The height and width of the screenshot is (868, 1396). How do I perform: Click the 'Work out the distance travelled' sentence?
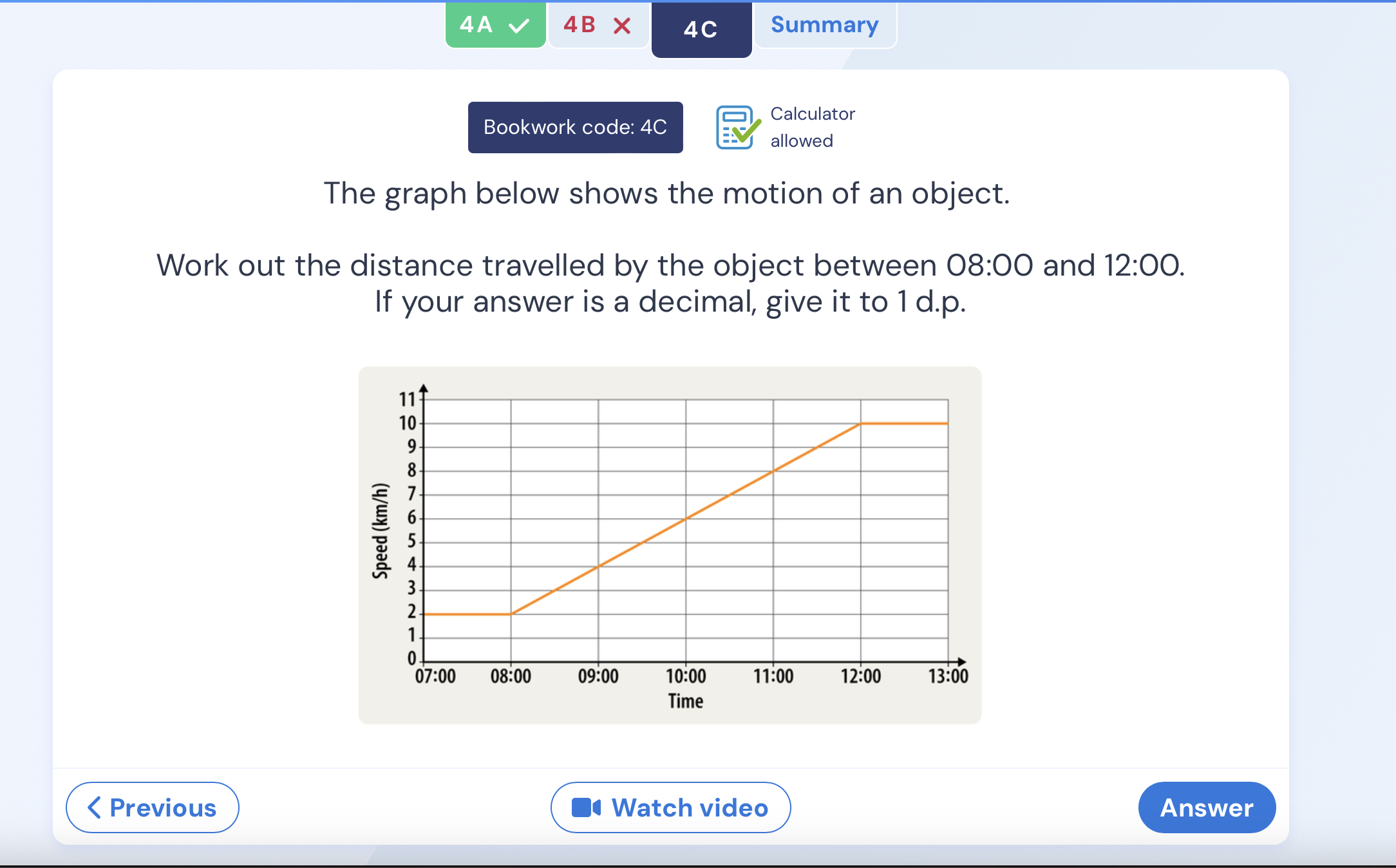coord(670,265)
